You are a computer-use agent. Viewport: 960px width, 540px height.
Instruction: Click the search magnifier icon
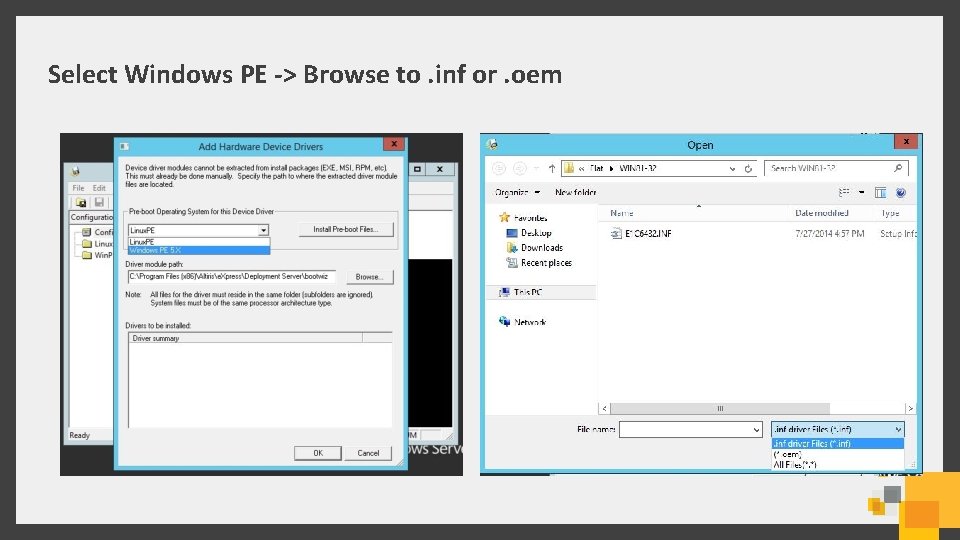tap(898, 168)
